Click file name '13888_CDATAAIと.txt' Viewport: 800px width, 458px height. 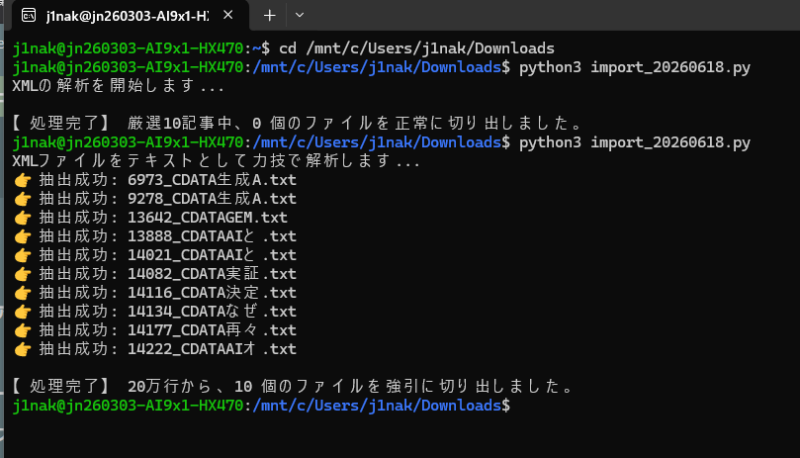(x=212, y=237)
